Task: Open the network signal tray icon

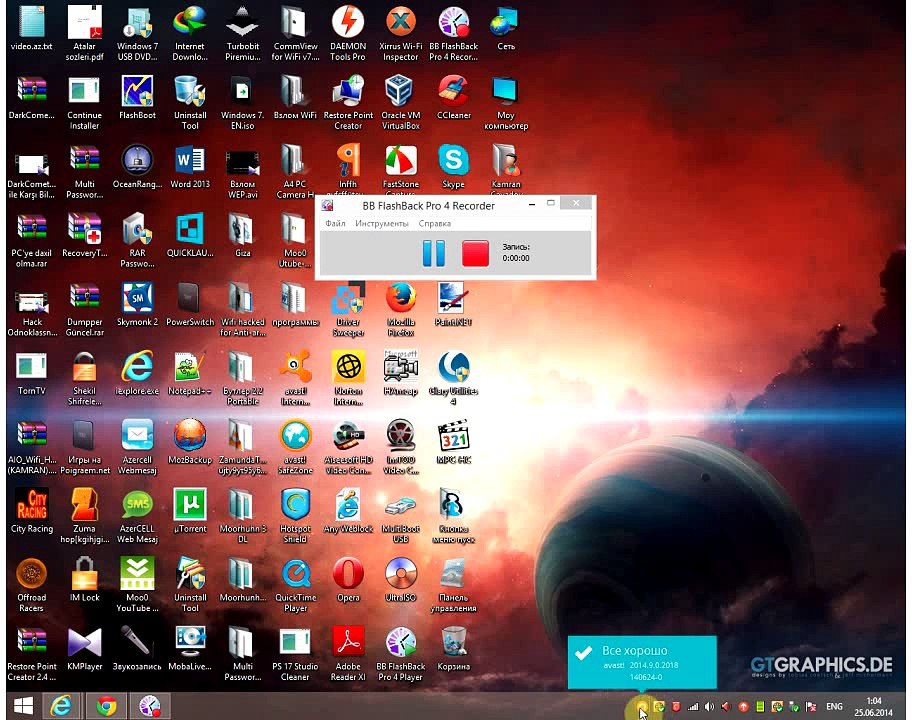Action: pos(692,707)
